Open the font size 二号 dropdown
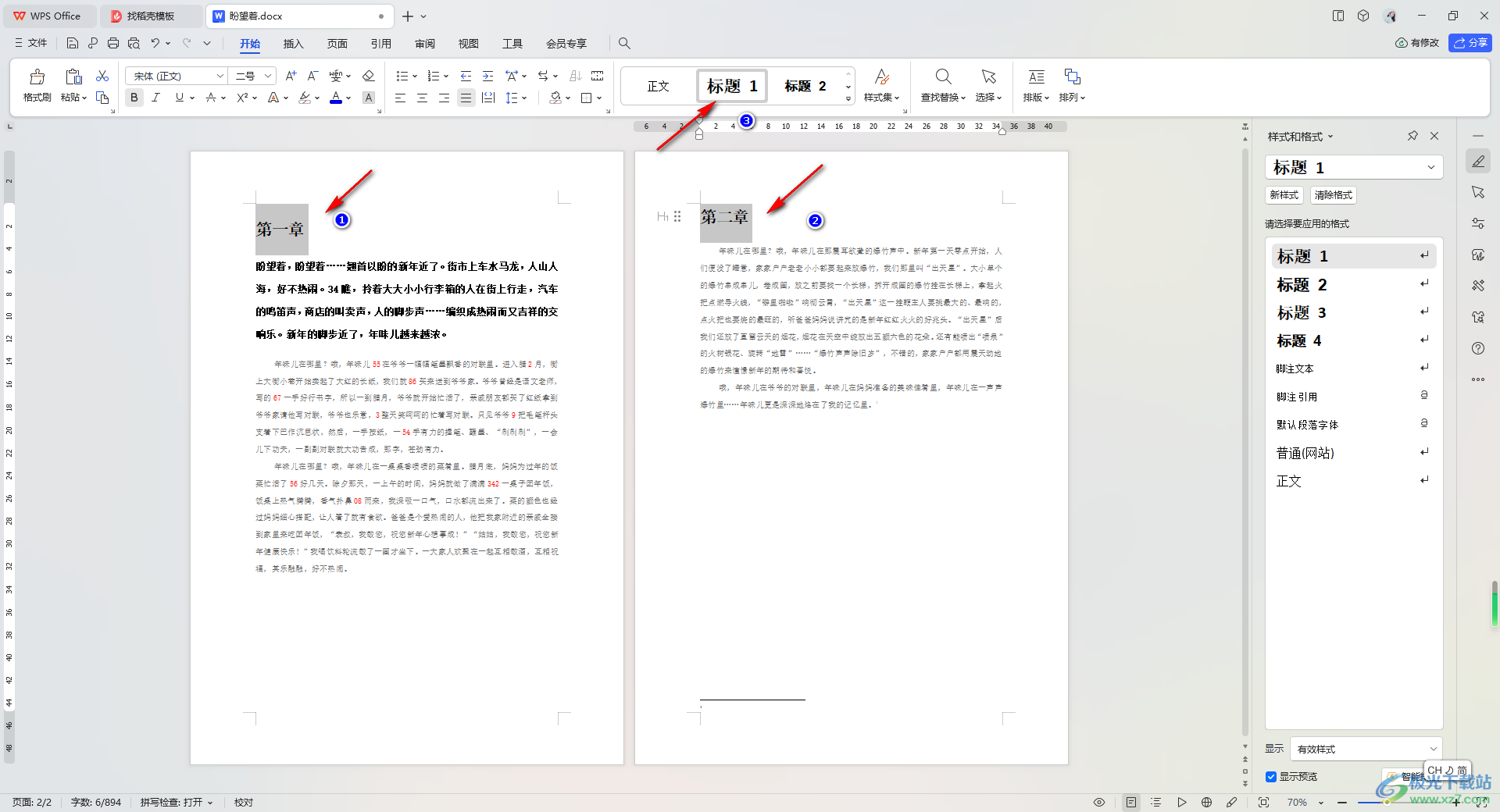 (268, 76)
